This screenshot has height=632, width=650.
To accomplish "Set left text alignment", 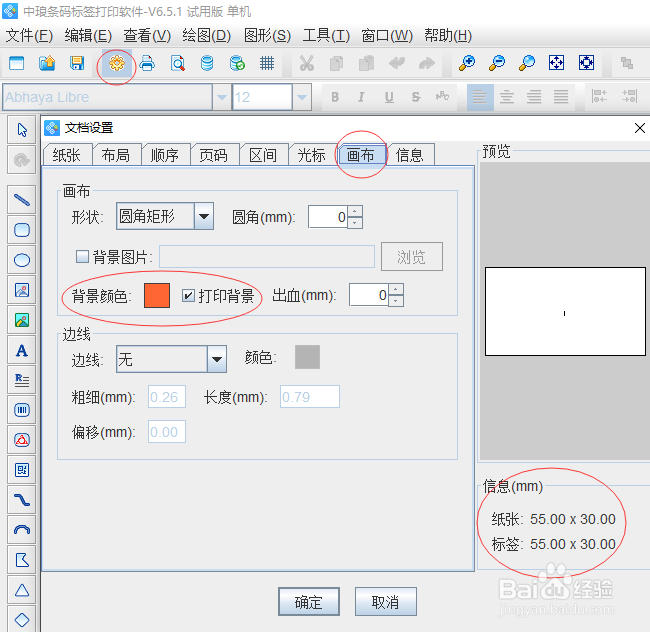I will point(480,97).
